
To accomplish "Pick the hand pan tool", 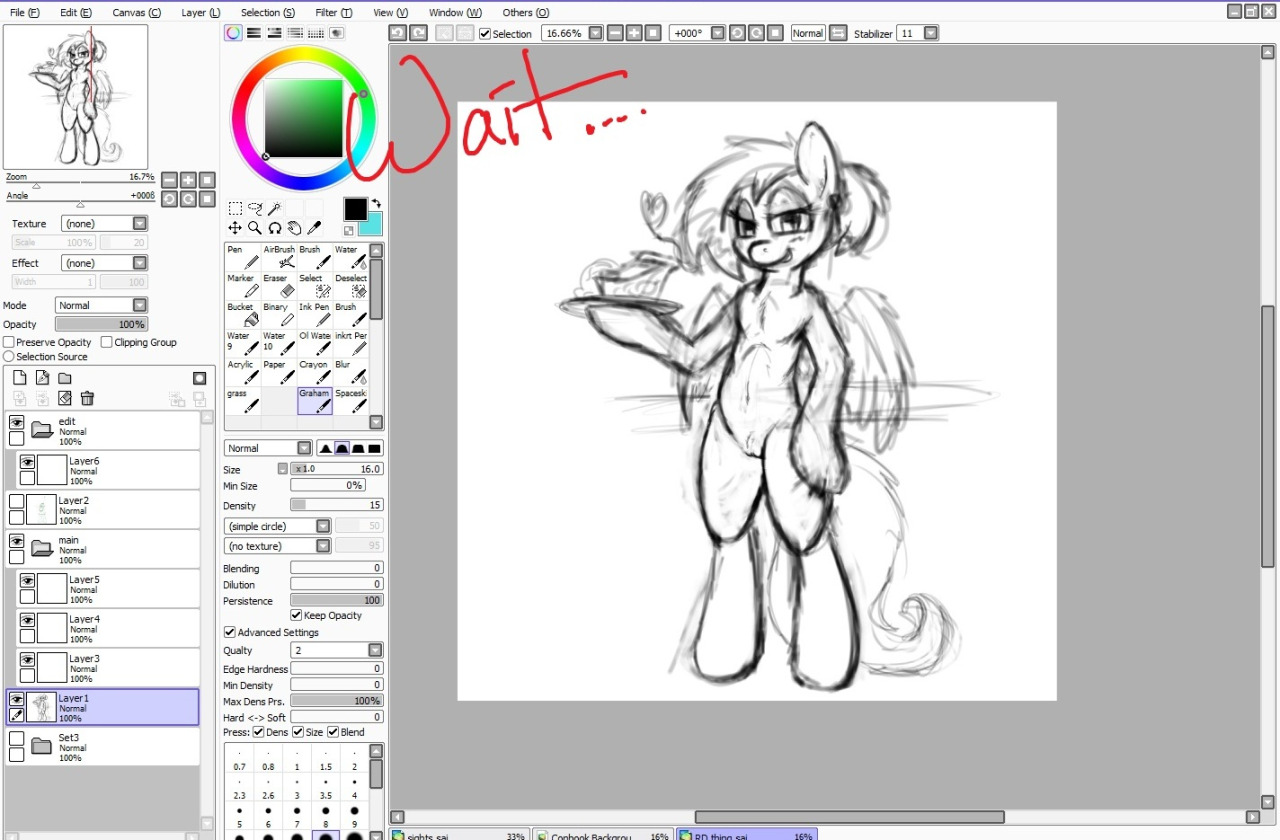I will coord(294,228).
